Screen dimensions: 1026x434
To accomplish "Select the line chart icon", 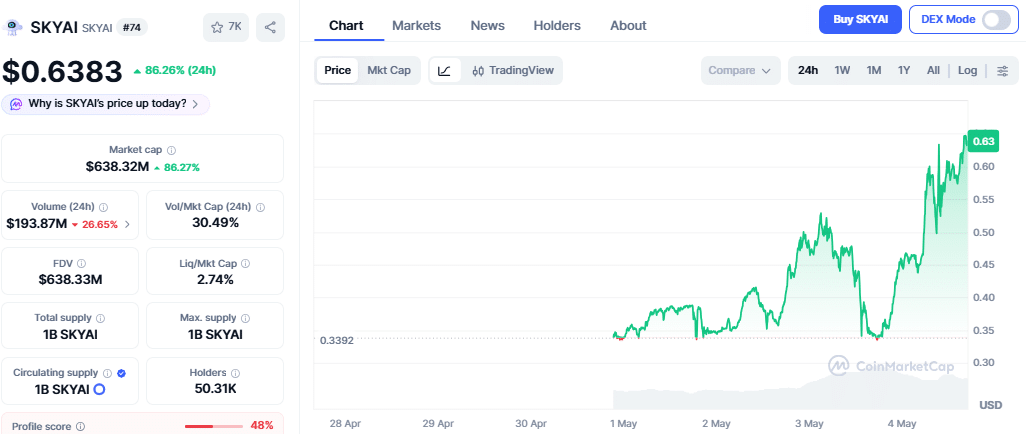I will click(x=445, y=71).
